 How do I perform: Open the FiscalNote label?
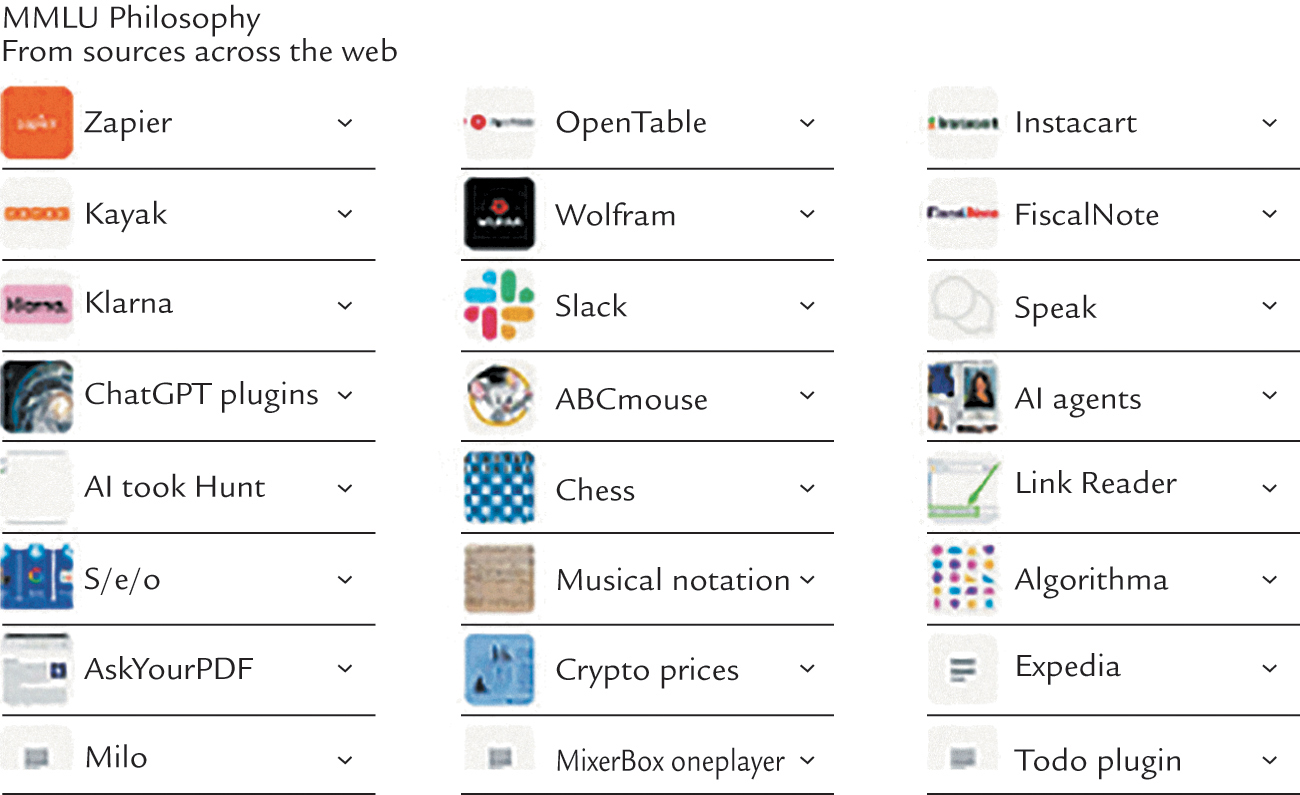(x=1086, y=215)
